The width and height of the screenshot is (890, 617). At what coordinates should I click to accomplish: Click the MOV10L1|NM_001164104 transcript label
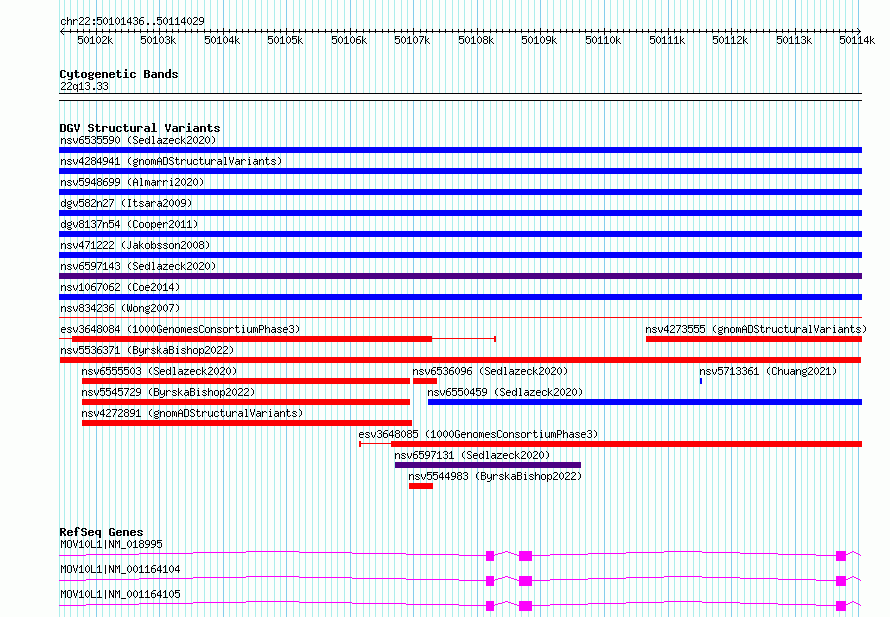pyautogui.click(x=120, y=569)
